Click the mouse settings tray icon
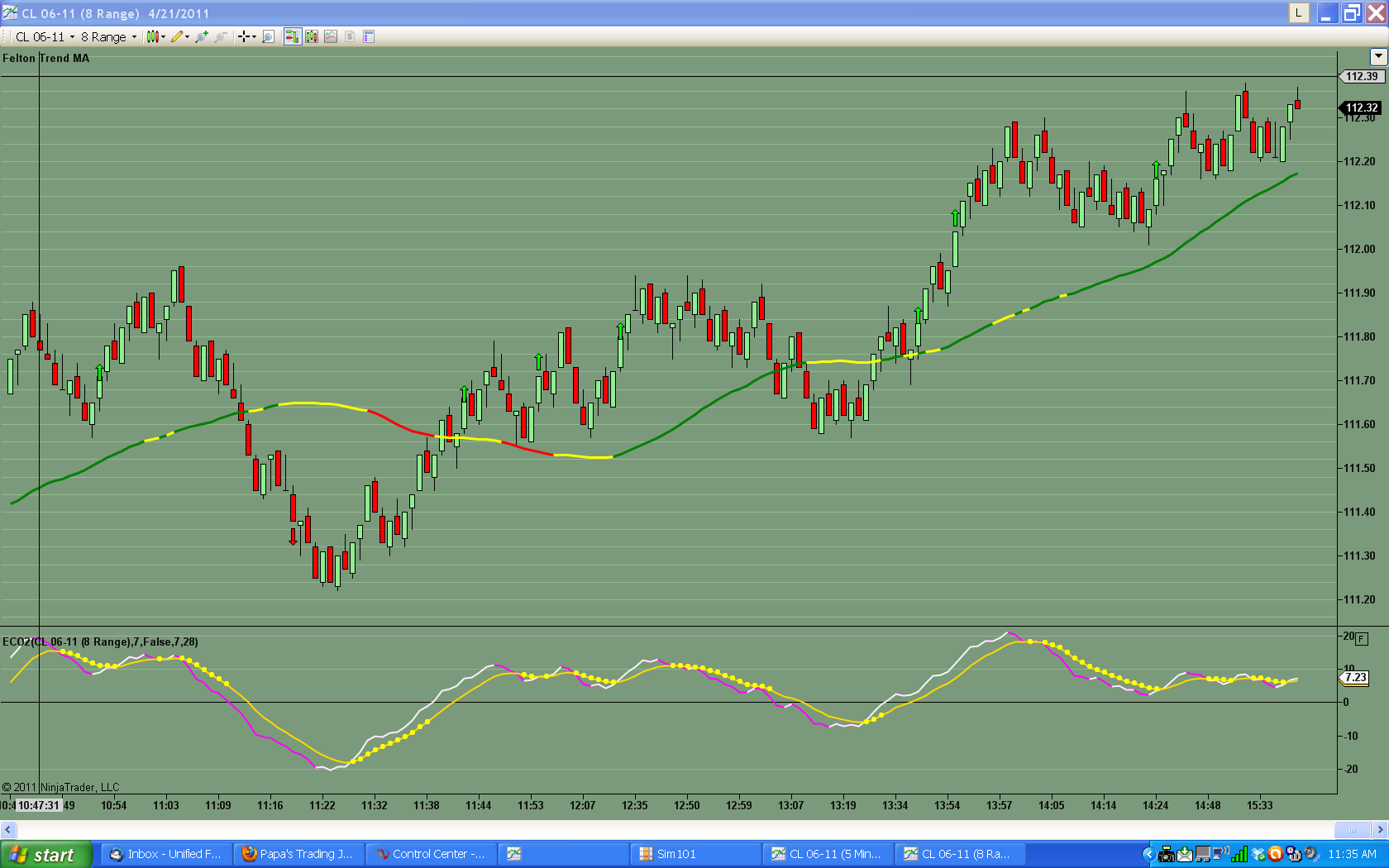 click(1294, 855)
